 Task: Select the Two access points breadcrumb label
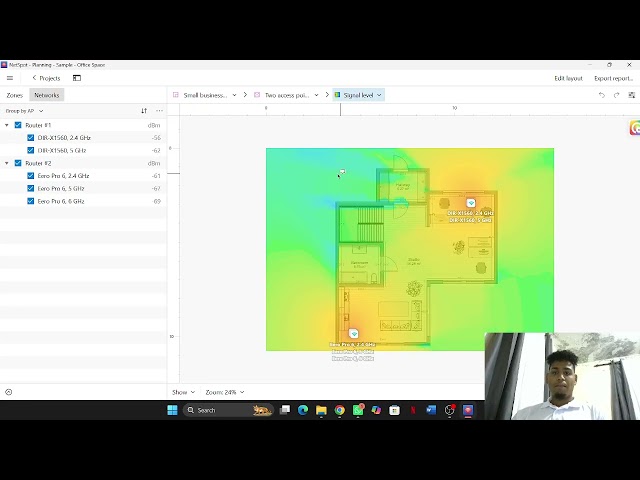point(287,95)
